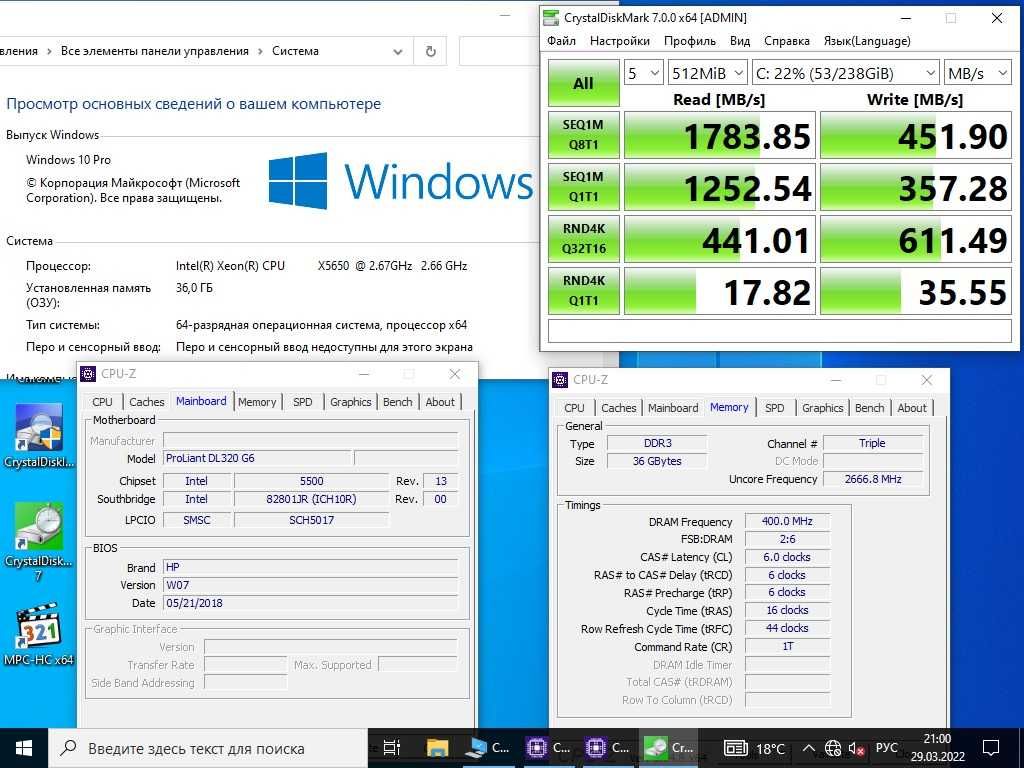Open the weather widget showing 18°C
This screenshot has height=768, width=1024.
pyautogui.click(x=754, y=748)
